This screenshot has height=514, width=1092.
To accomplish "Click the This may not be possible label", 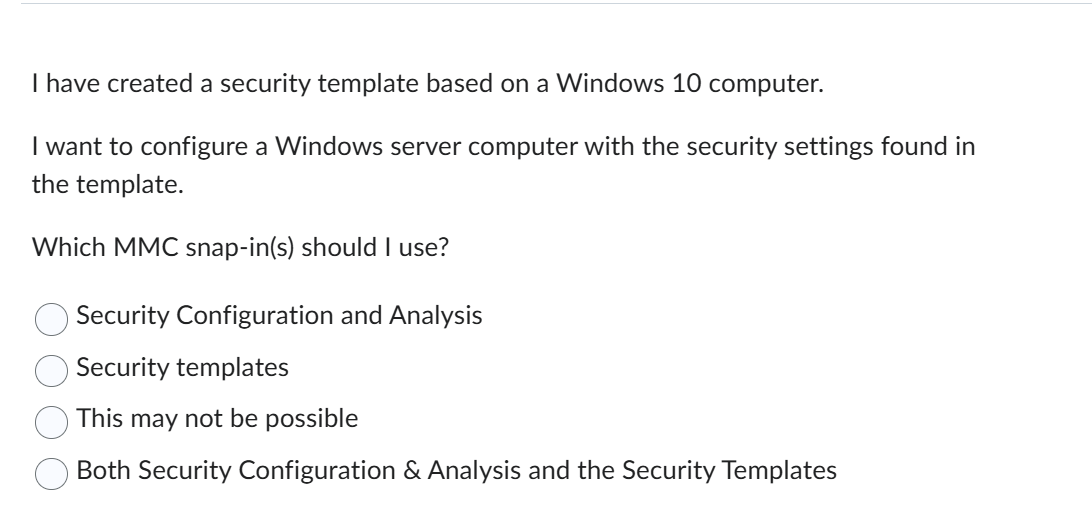I will point(217,419).
